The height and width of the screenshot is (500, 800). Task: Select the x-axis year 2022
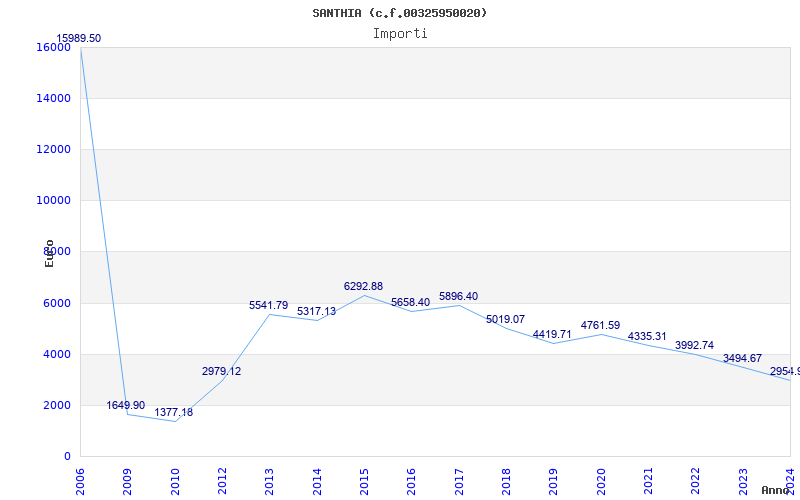[x=695, y=482]
